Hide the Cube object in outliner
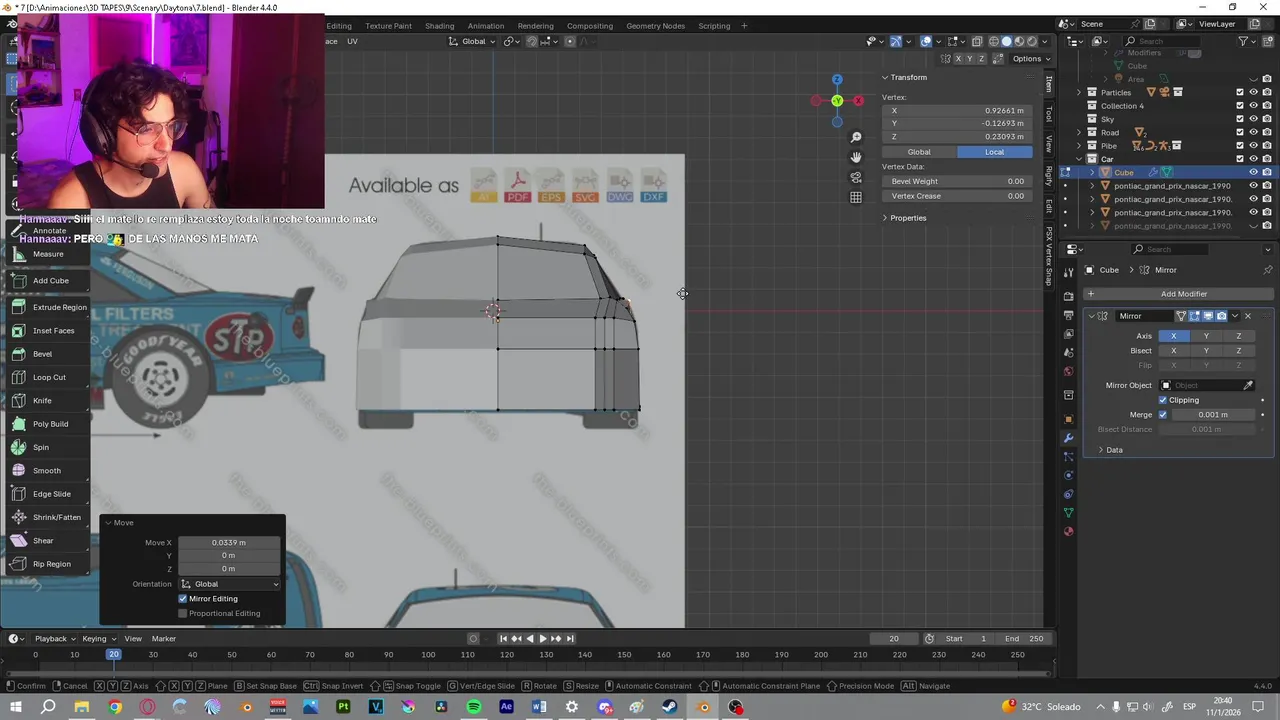This screenshot has width=1280, height=720. tap(1253, 172)
